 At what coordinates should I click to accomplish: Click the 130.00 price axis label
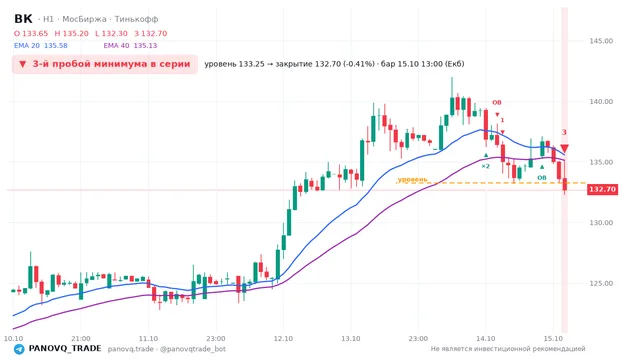point(601,223)
